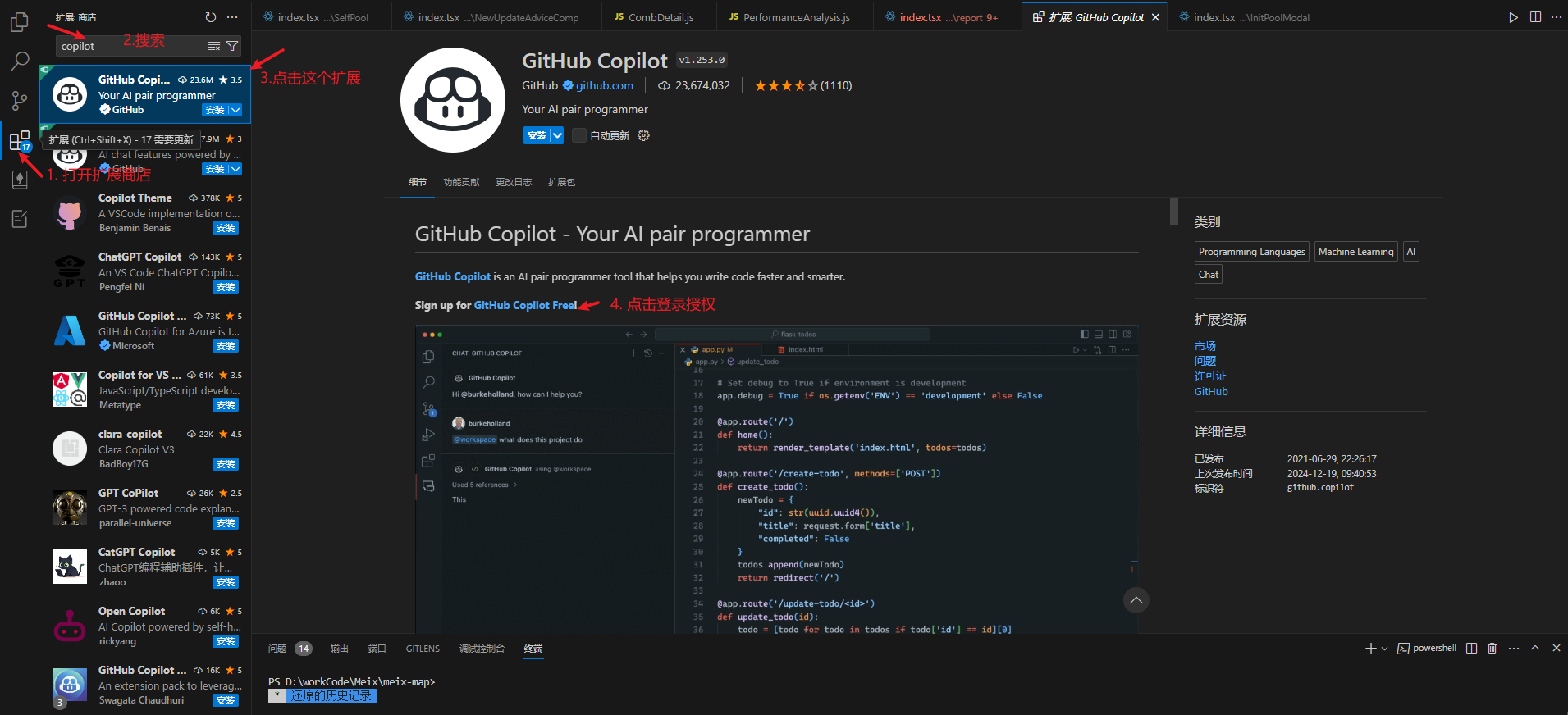Open the test beaker icon in activity bar

[20, 180]
